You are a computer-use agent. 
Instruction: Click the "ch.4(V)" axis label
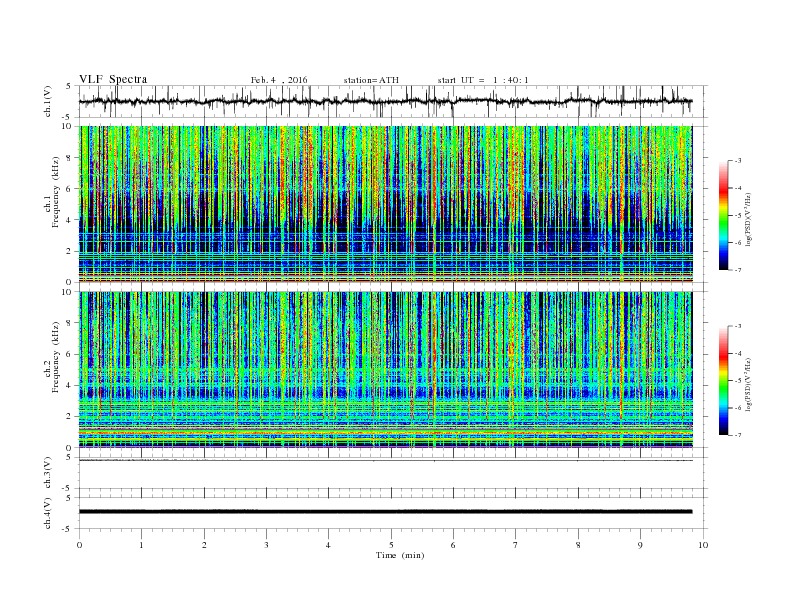point(48,513)
